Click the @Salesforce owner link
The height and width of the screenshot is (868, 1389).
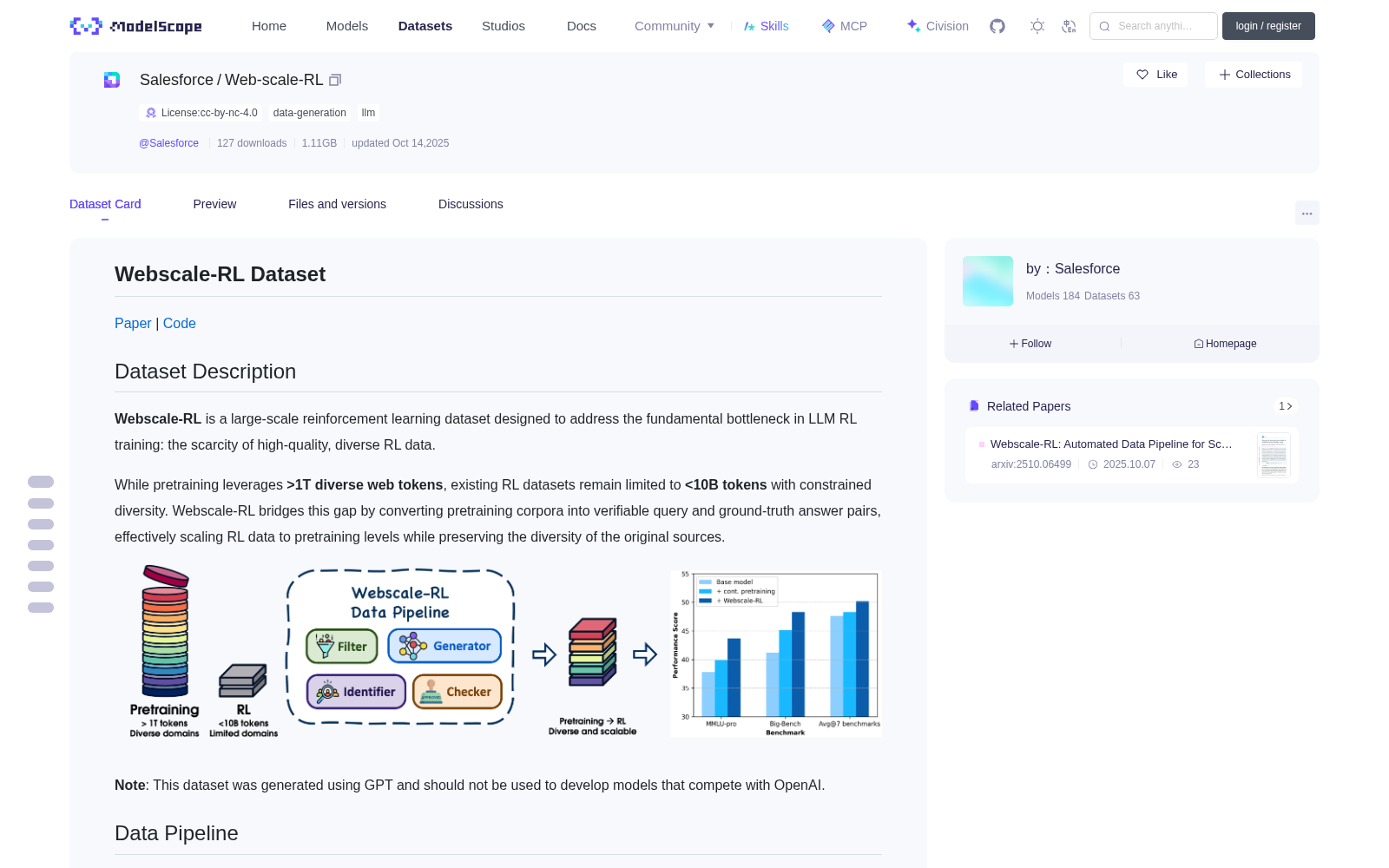coord(168,143)
